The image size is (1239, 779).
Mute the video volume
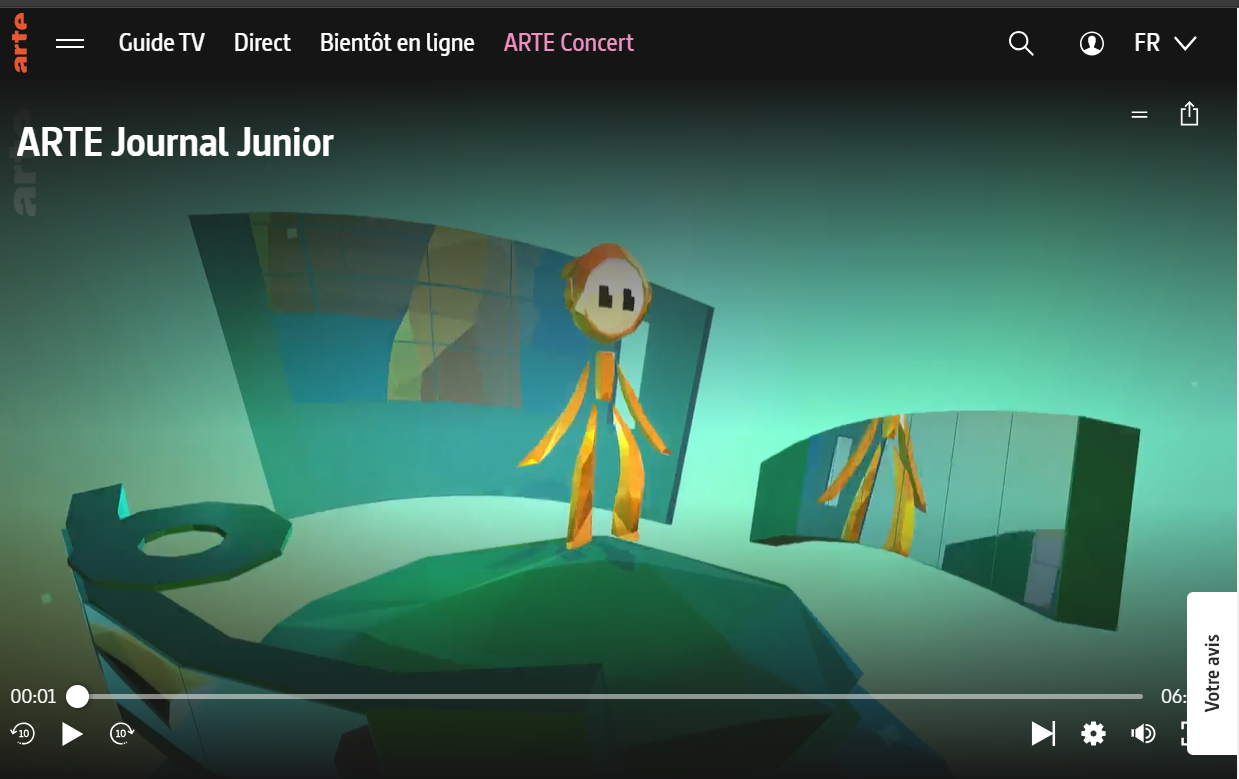click(1143, 734)
